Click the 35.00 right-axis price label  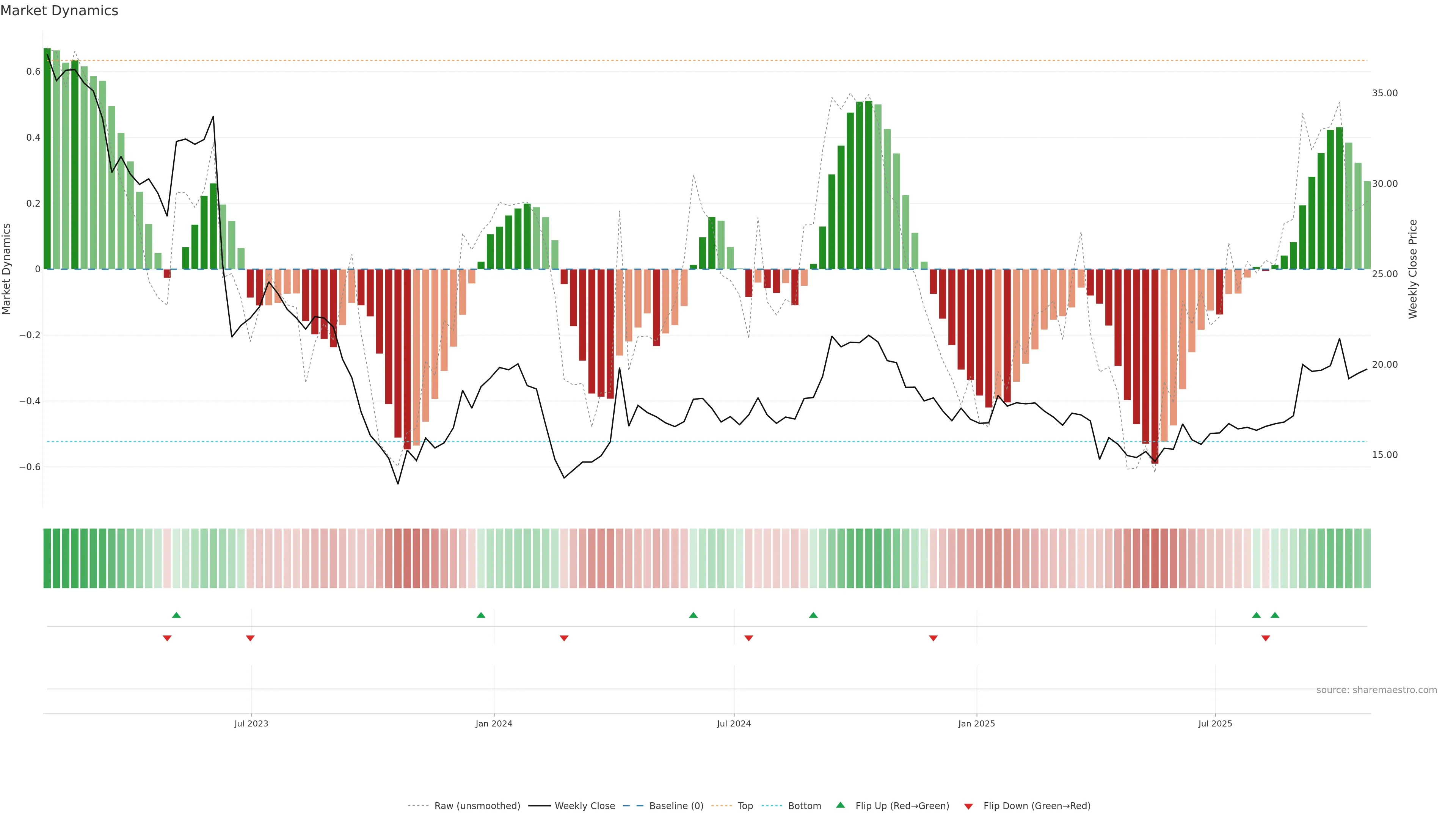[x=1384, y=93]
